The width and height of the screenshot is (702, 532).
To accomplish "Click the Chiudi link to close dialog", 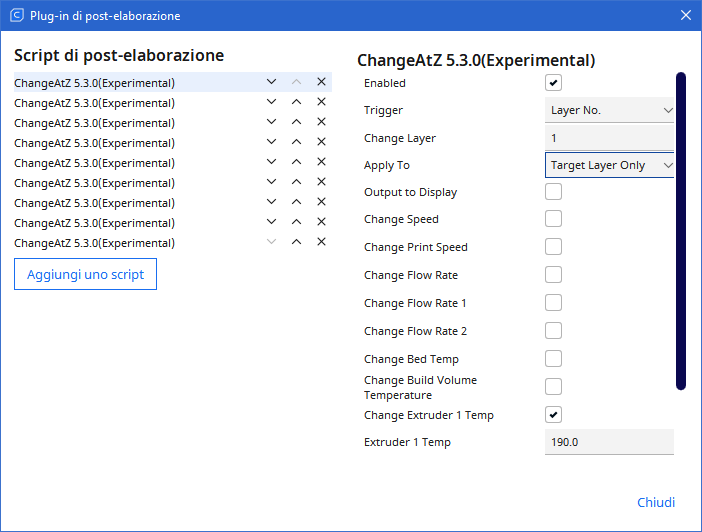I will 655,502.
